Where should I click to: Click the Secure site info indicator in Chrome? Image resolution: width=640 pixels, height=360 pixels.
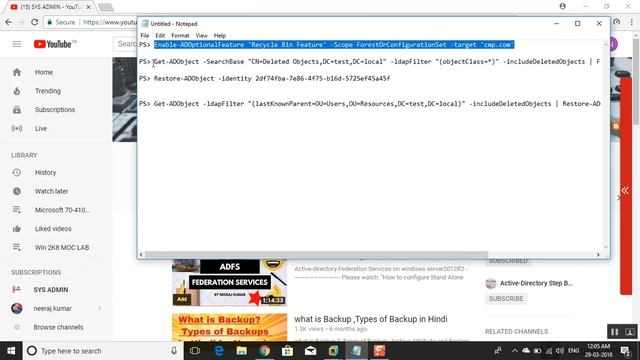tap(61, 22)
